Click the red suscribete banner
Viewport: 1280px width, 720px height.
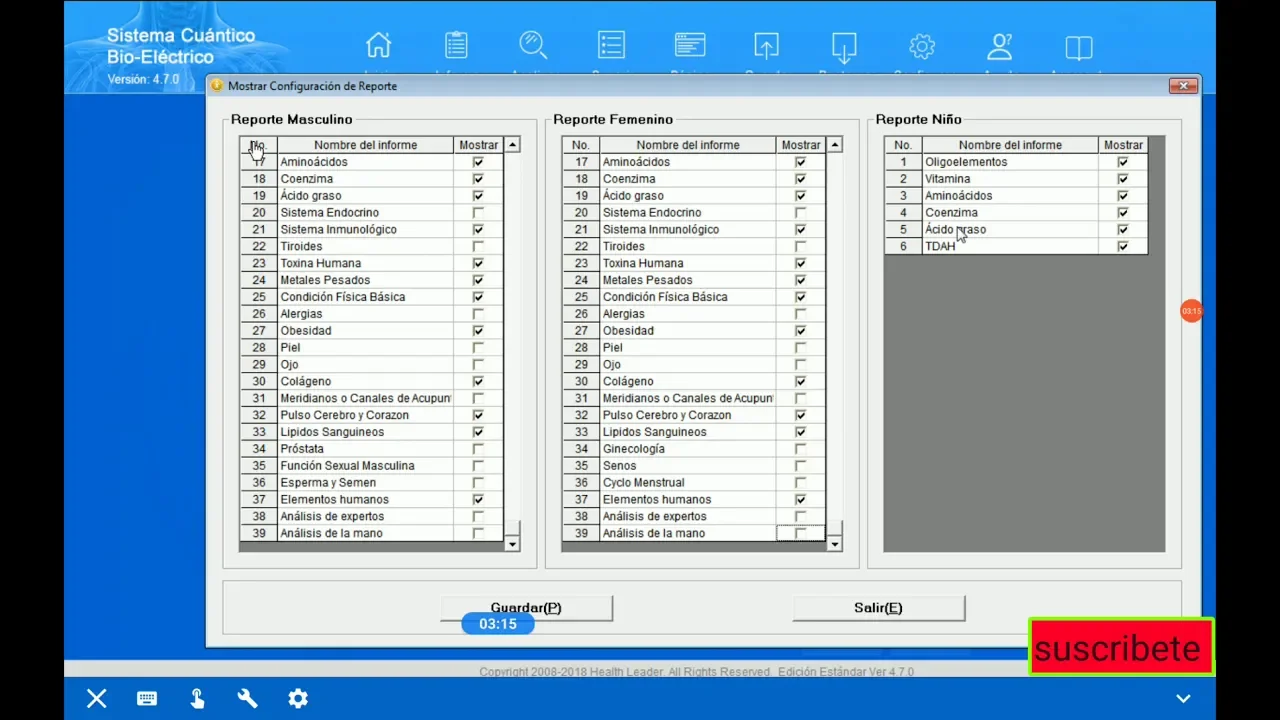point(1120,648)
